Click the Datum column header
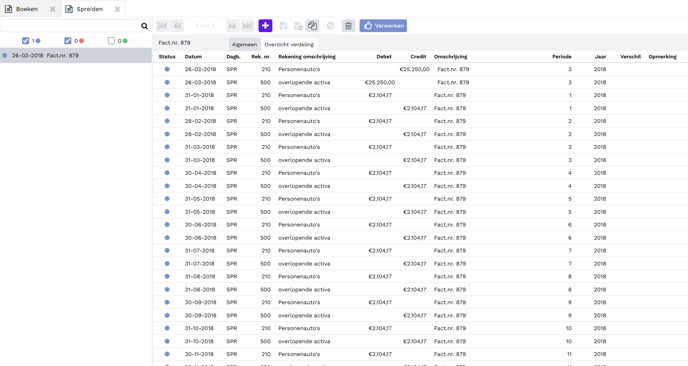The image size is (688, 366). click(194, 57)
